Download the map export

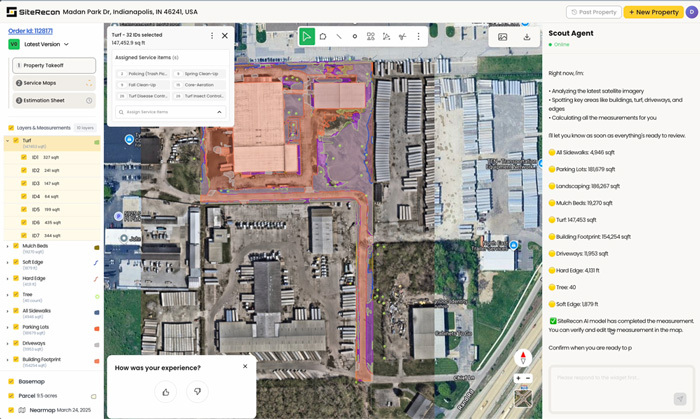527,37
